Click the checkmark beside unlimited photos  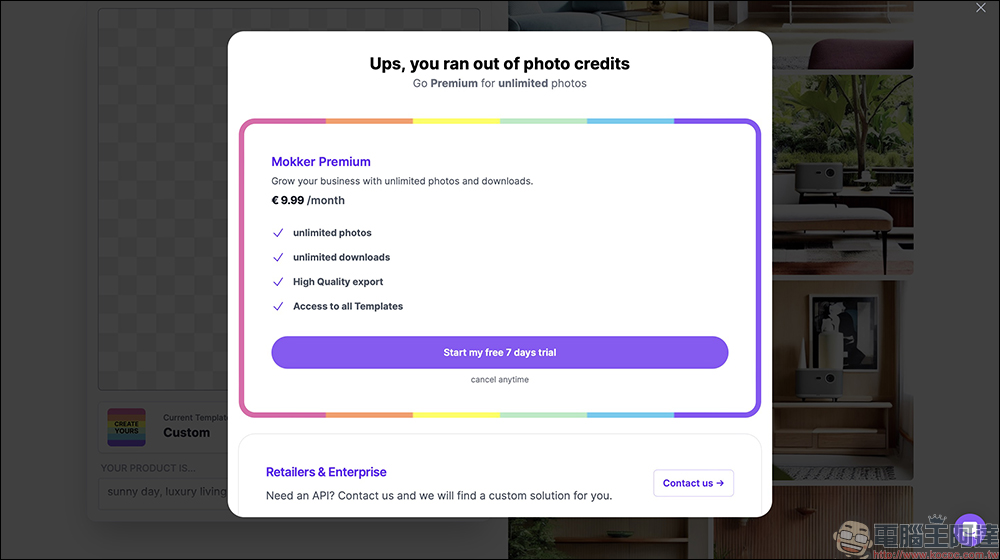click(278, 233)
